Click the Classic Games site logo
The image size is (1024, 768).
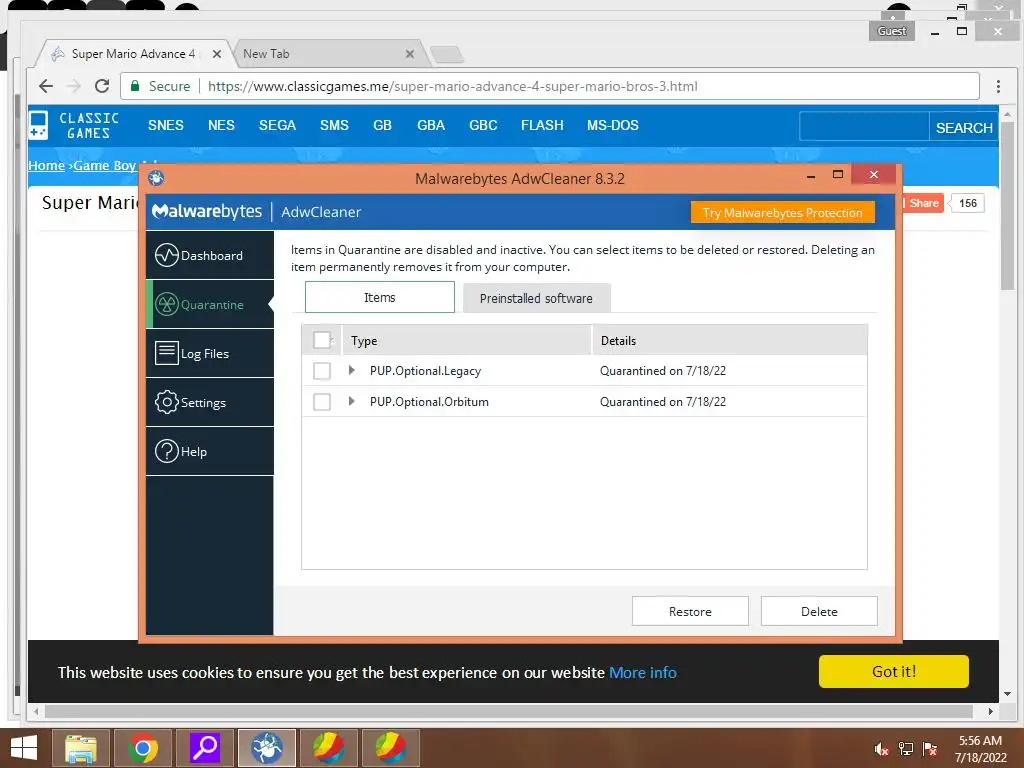tap(74, 125)
